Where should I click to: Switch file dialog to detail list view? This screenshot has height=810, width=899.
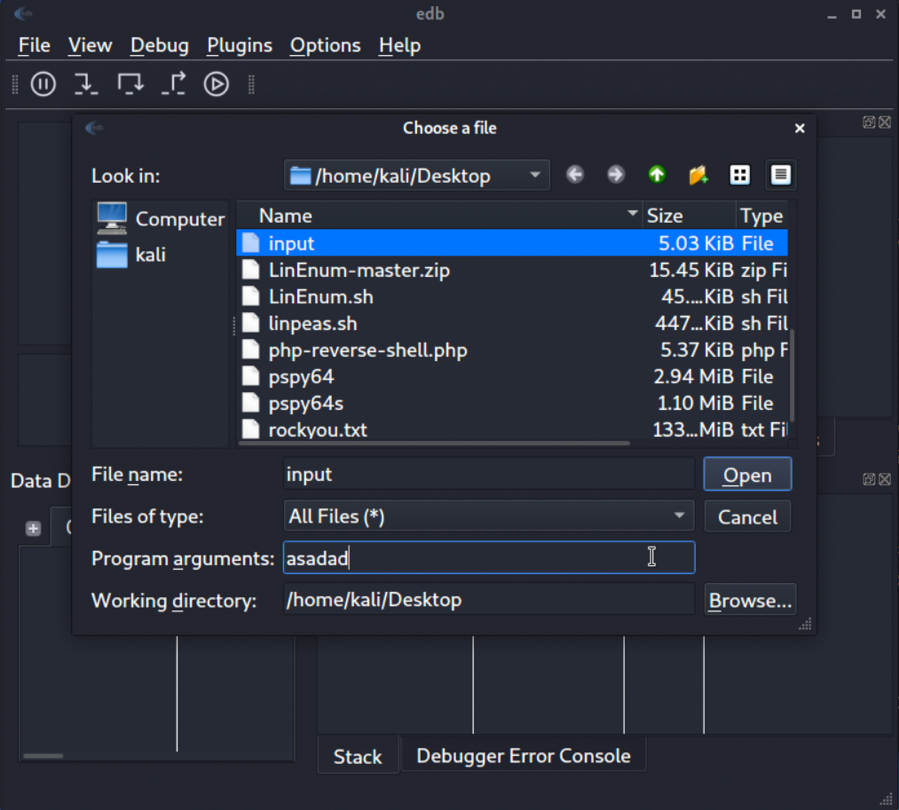(780, 175)
